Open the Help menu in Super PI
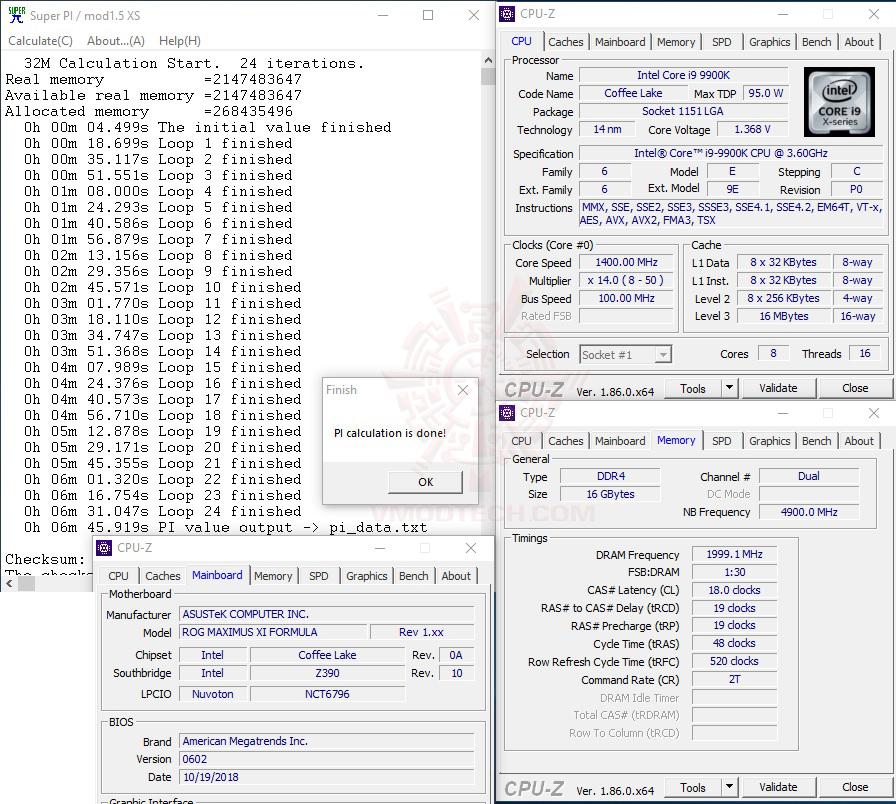Image resolution: width=896 pixels, height=804 pixels. point(178,40)
